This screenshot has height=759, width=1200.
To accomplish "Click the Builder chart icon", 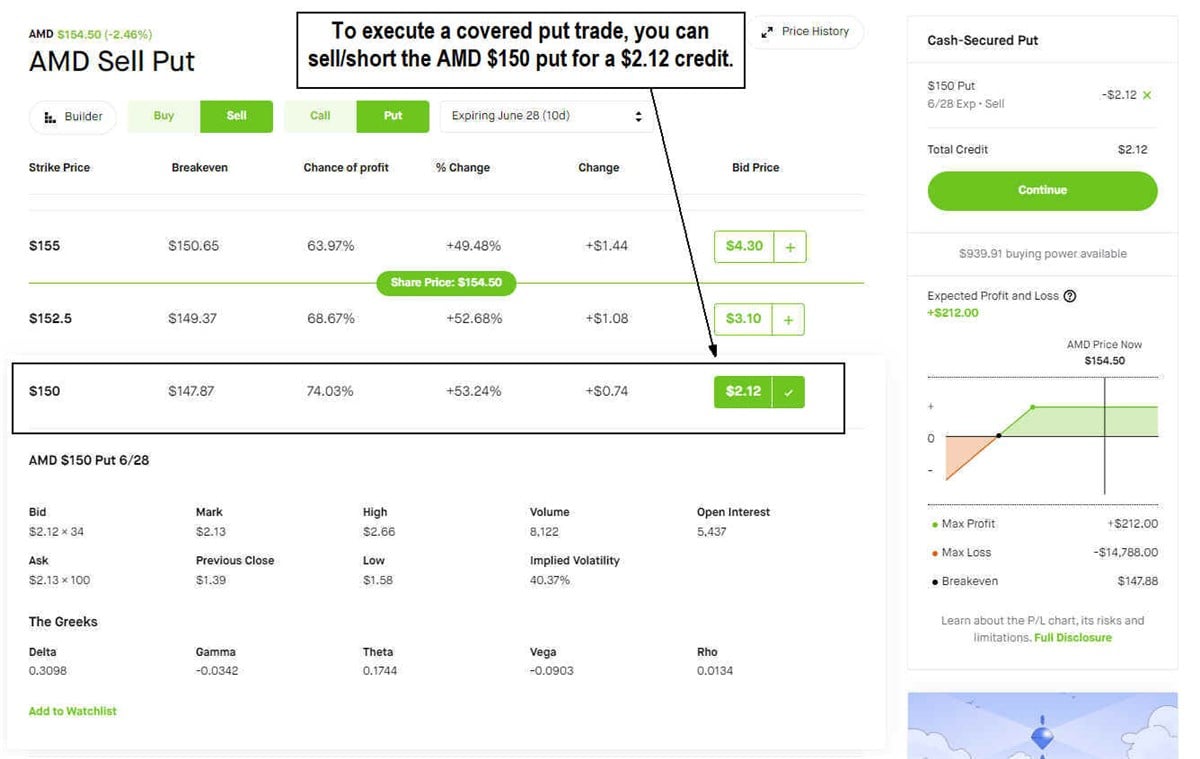I will point(50,117).
